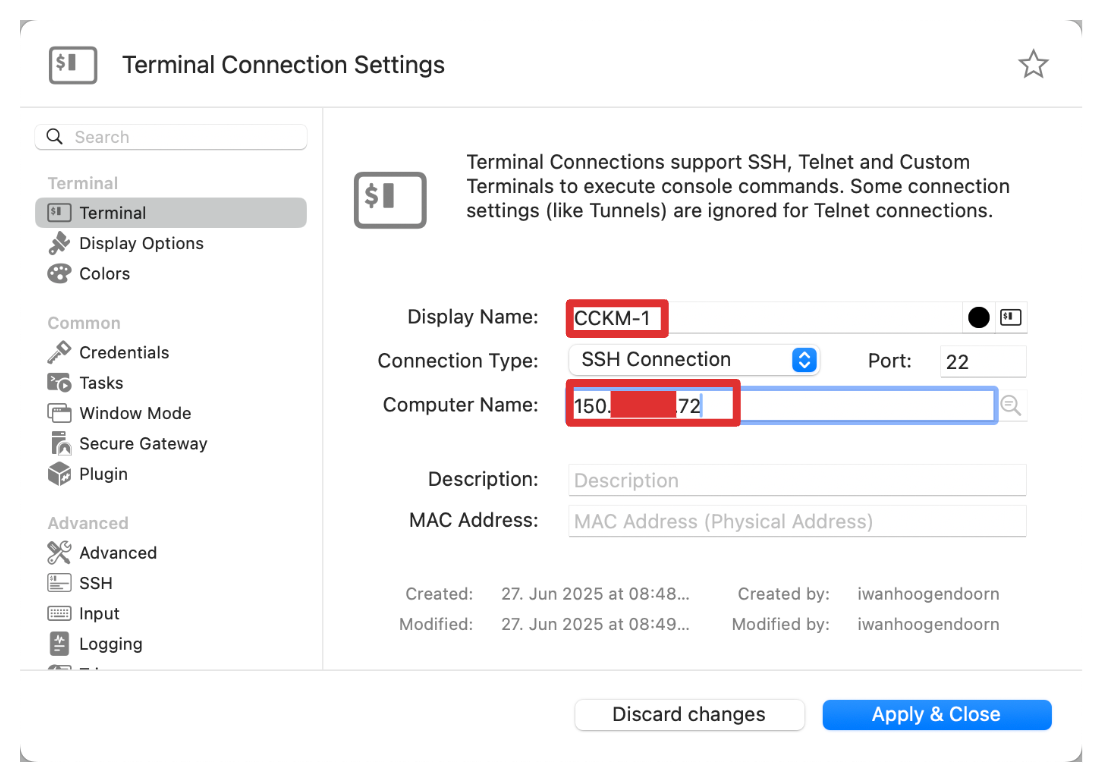Click the magnifier icon next to Computer Name
Screen dimensions: 1102x782
(1010, 405)
